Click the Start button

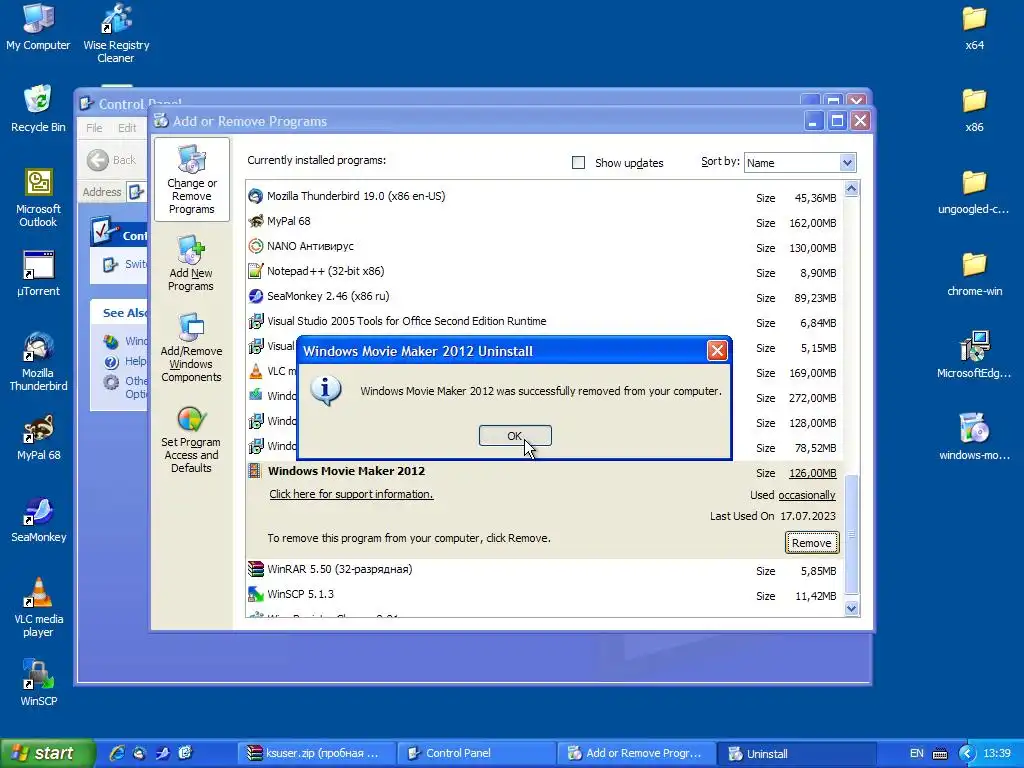tap(47, 753)
